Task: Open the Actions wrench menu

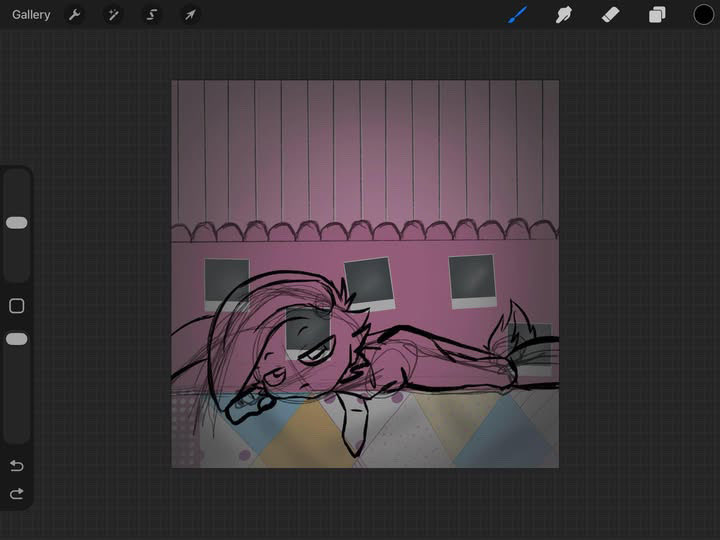Action: pyautogui.click(x=74, y=15)
